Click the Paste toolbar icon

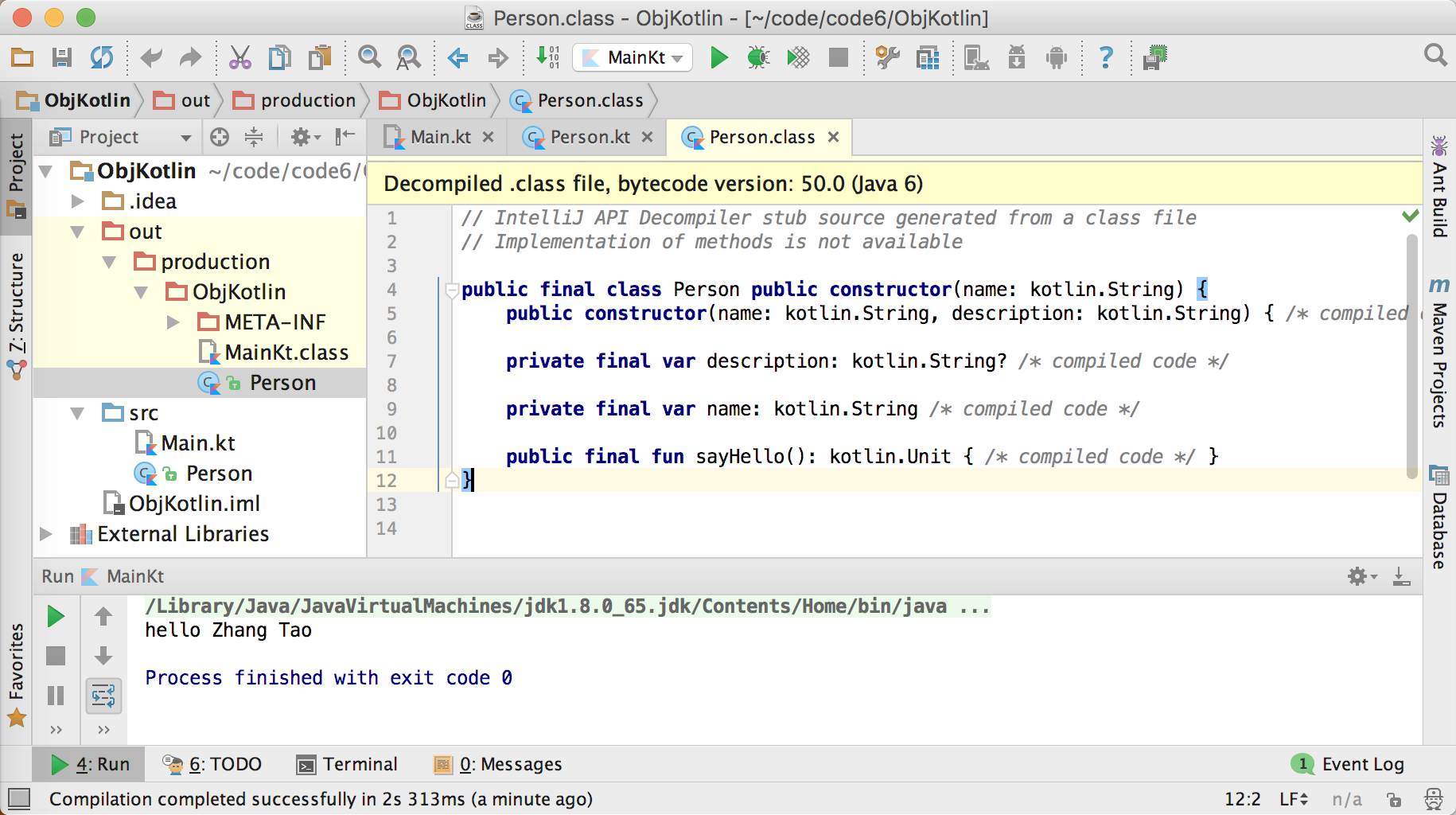pos(320,57)
